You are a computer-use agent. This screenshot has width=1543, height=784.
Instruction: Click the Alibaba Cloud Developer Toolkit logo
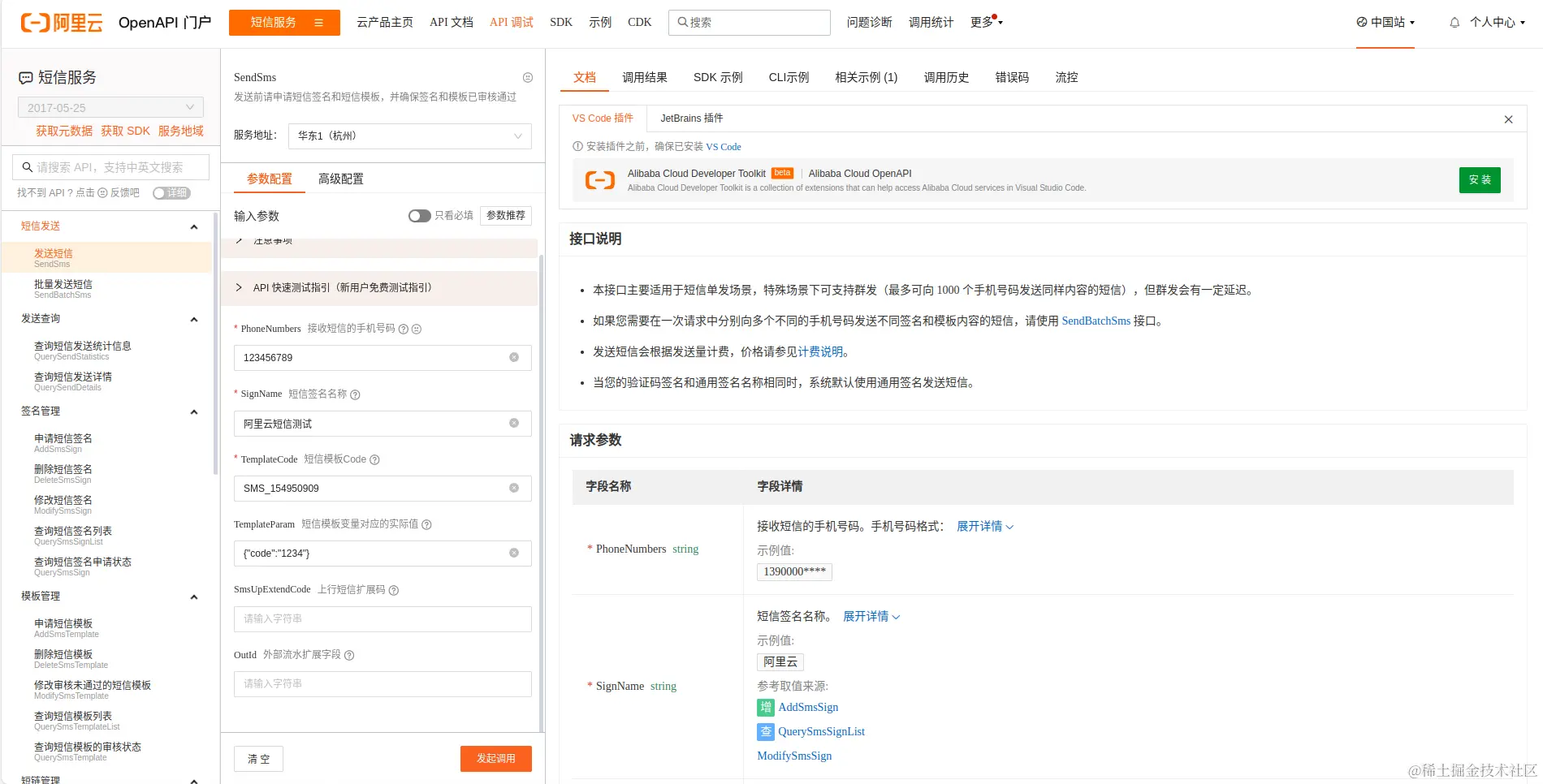tap(600, 180)
